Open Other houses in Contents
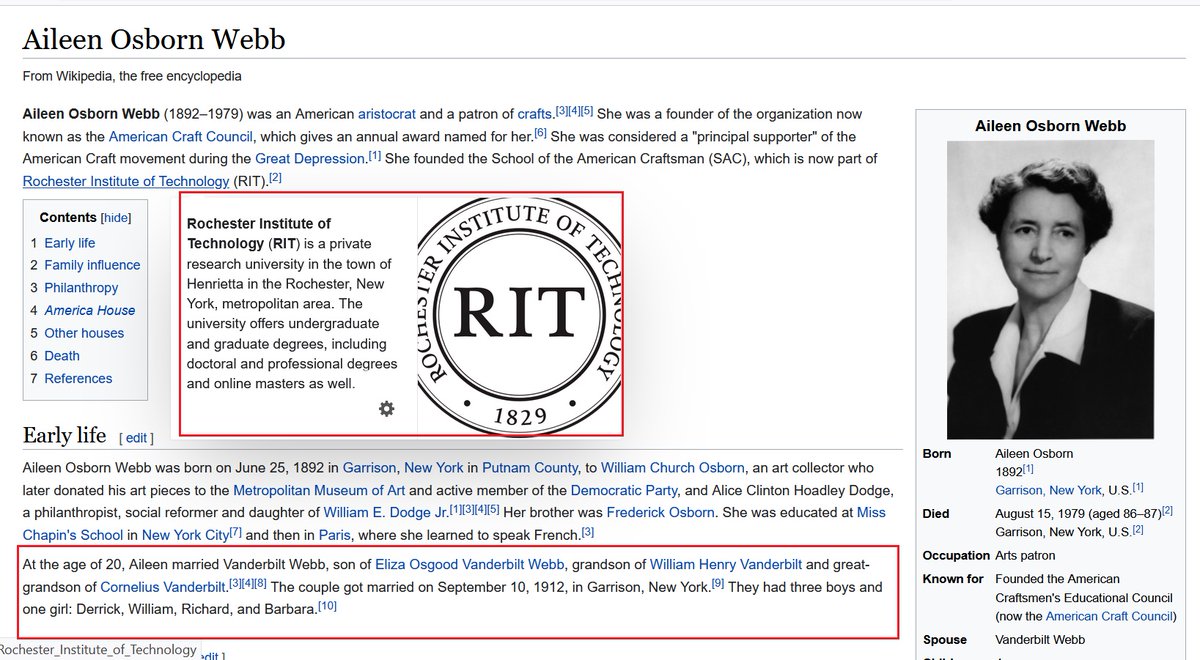 coord(84,333)
